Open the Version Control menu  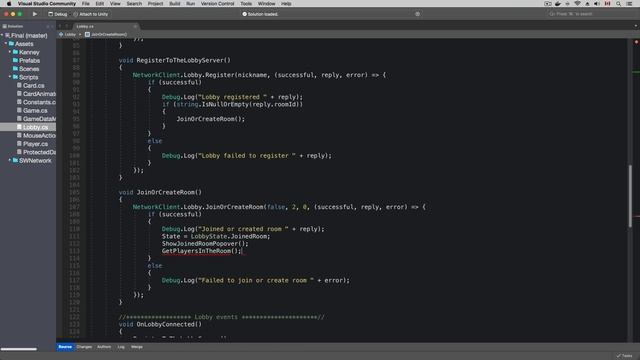pos(218,4)
